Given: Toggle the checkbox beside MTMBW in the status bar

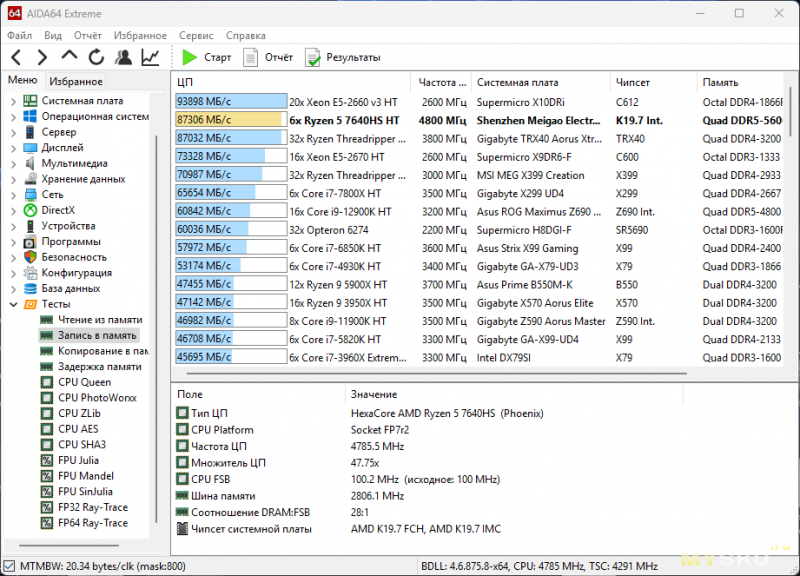Looking at the screenshot, I should pyautogui.click(x=9, y=566).
